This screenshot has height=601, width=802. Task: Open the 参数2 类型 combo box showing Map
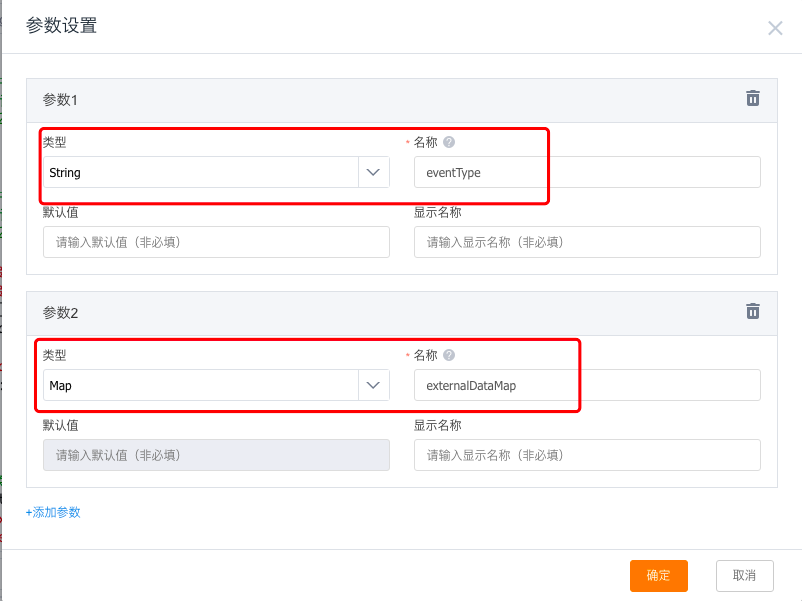[x=216, y=385]
